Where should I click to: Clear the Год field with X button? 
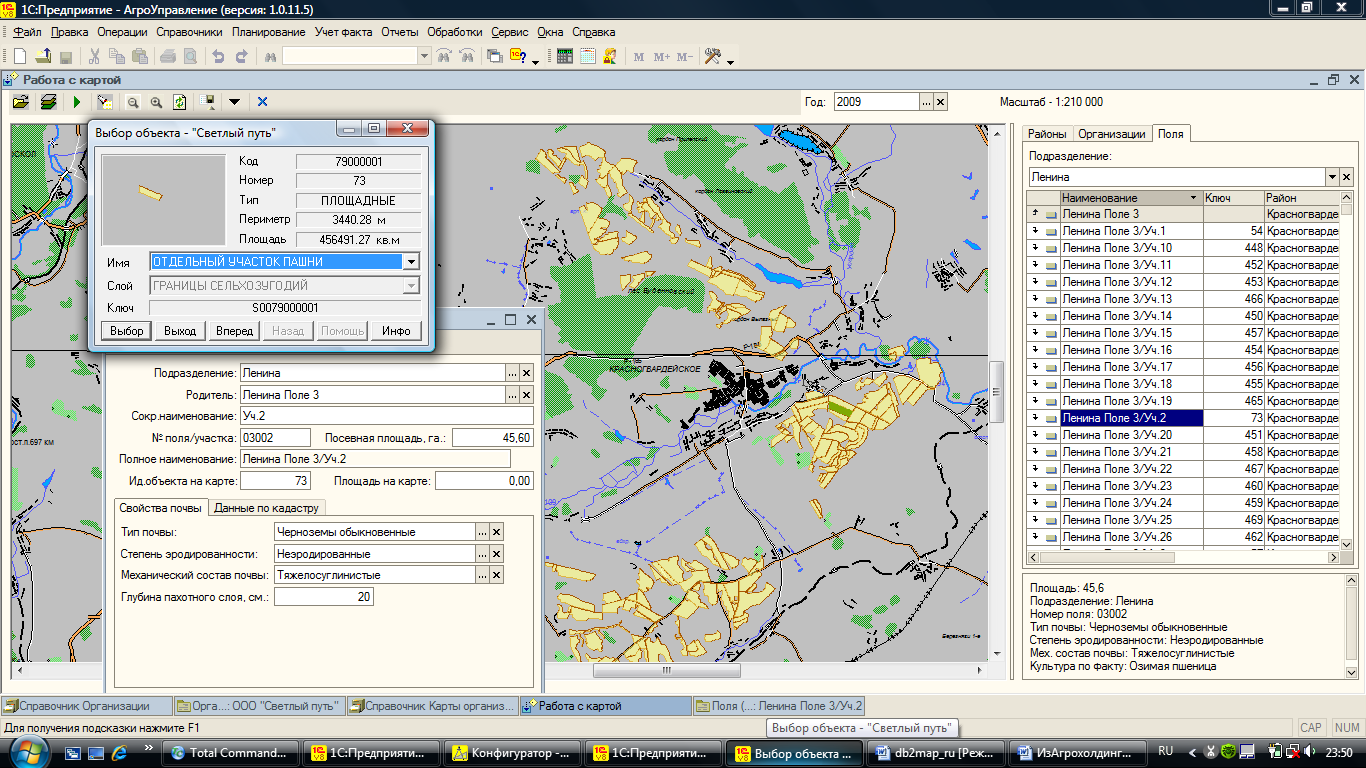[x=940, y=102]
